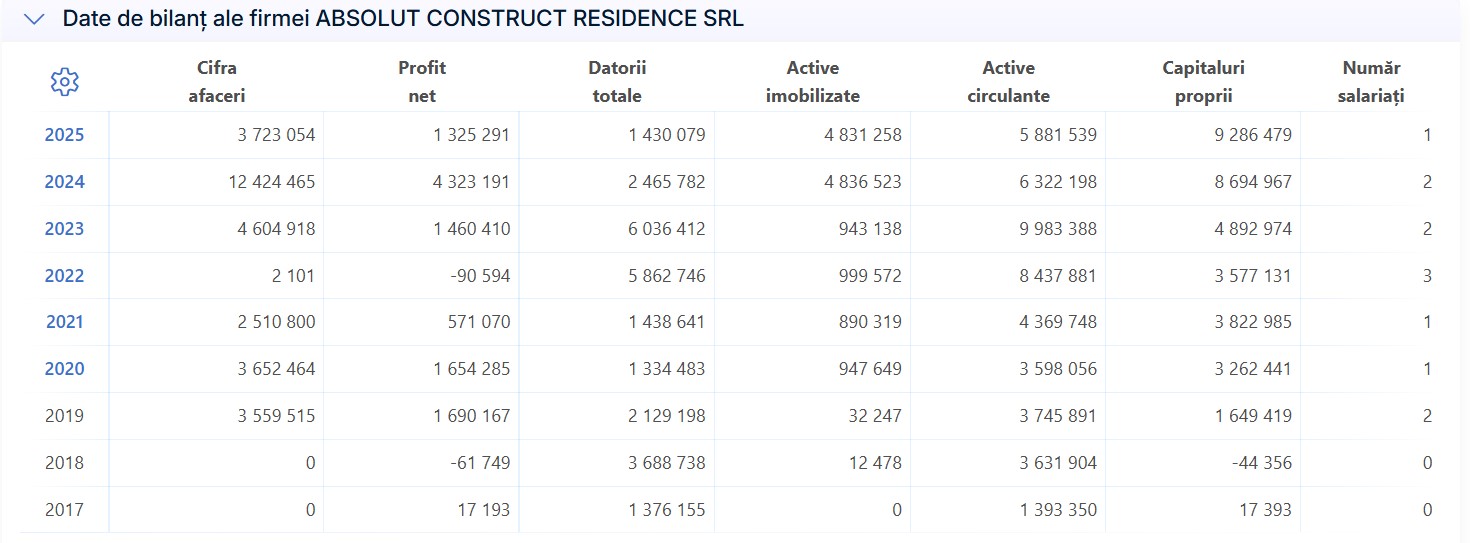Select the 2020 turnover value 3 652 464

tap(276, 369)
